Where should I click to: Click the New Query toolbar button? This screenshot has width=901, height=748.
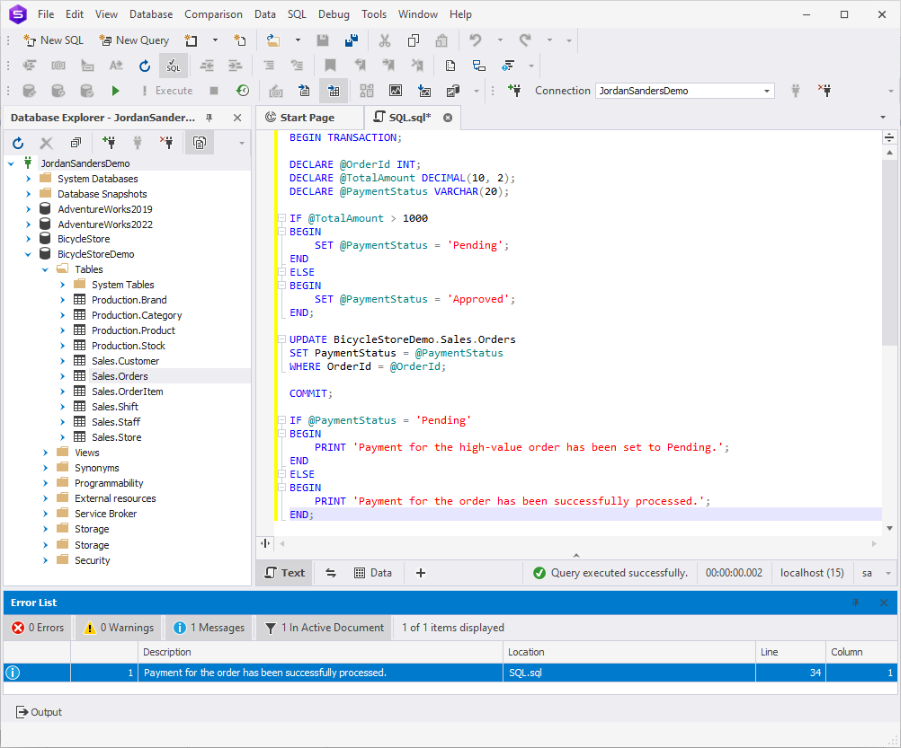coord(134,40)
